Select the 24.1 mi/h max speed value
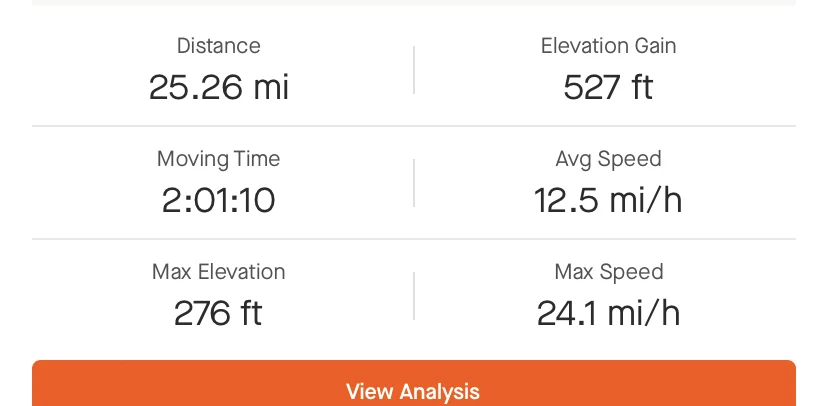 coord(608,314)
